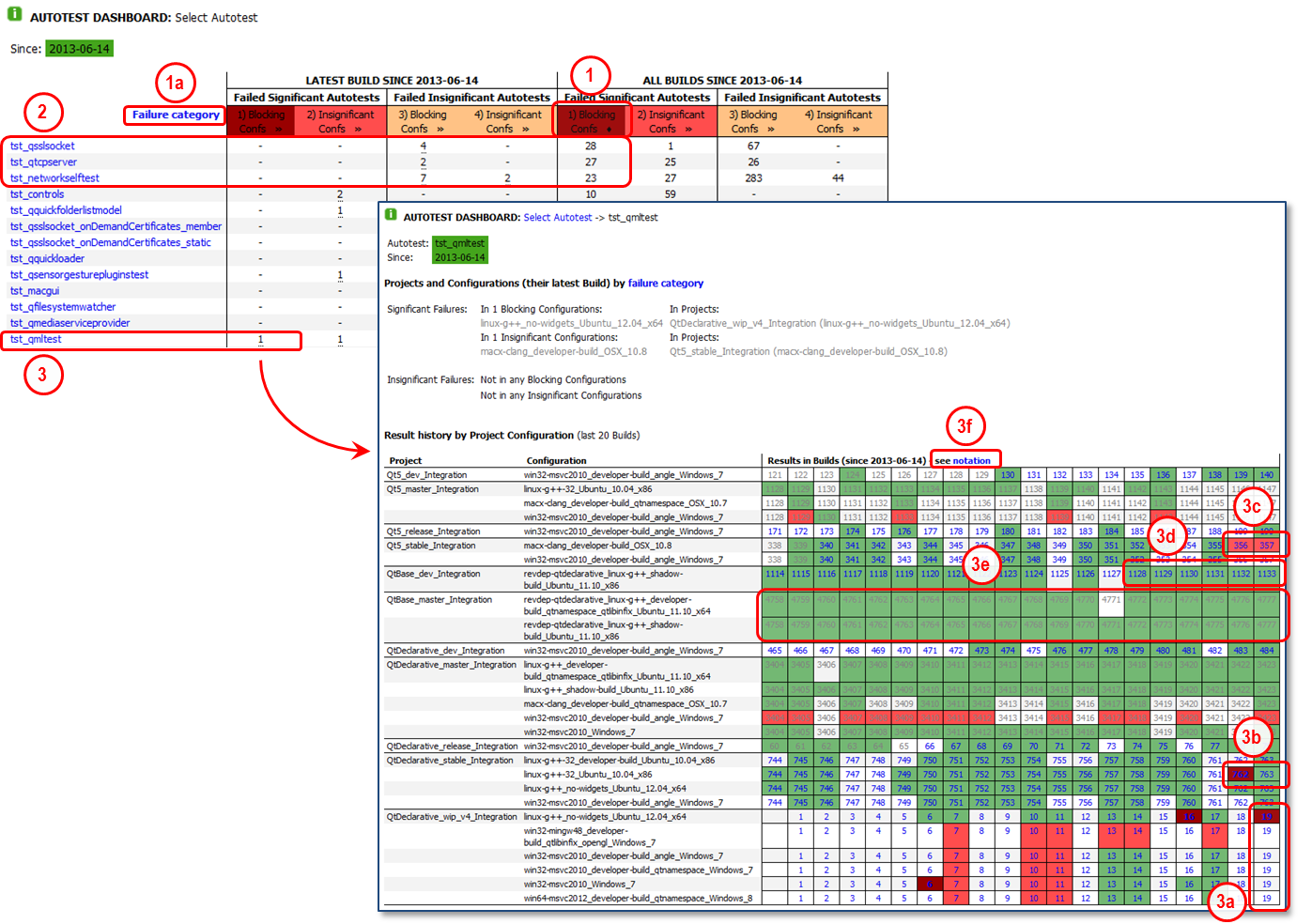
Task: Sort All Builds by 2) Insignificant Confs
Action: [x=671, y=121]
